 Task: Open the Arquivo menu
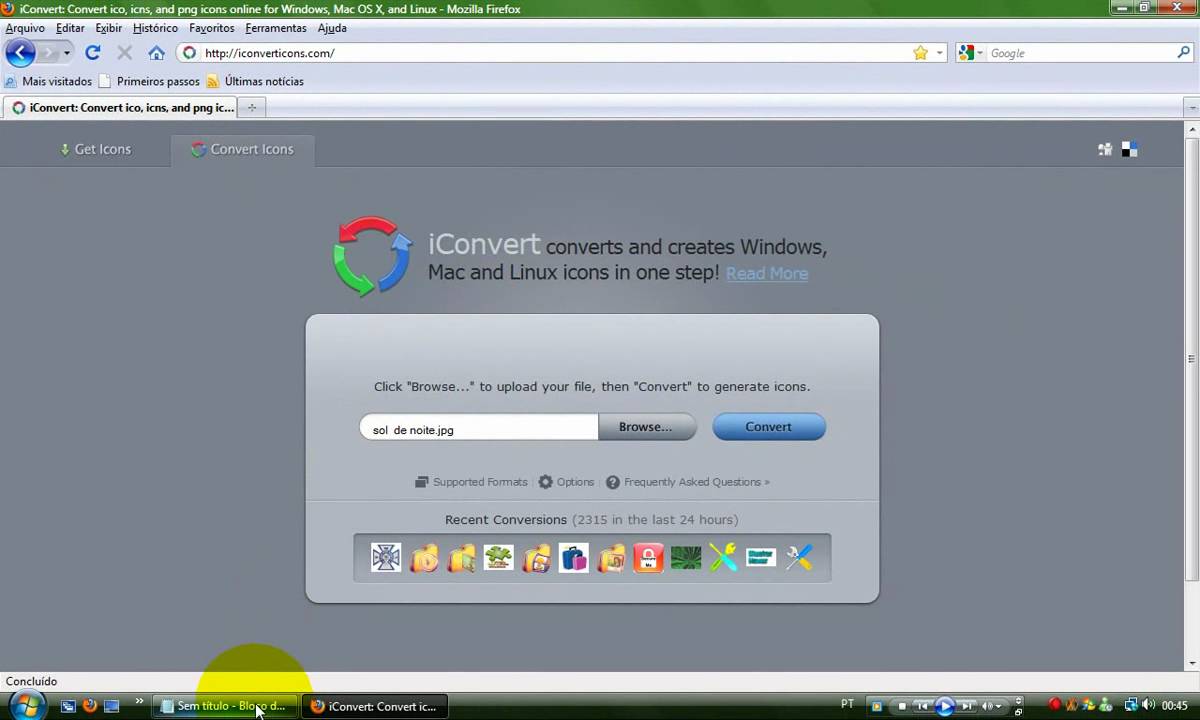pos(25,28)
